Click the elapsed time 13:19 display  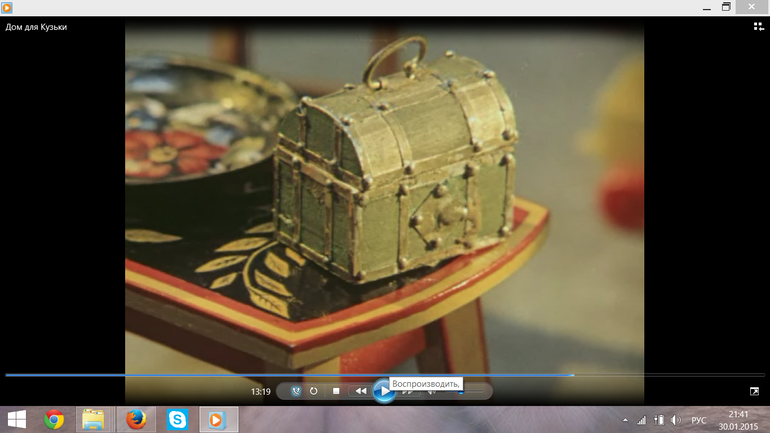[x=260, y=392]
